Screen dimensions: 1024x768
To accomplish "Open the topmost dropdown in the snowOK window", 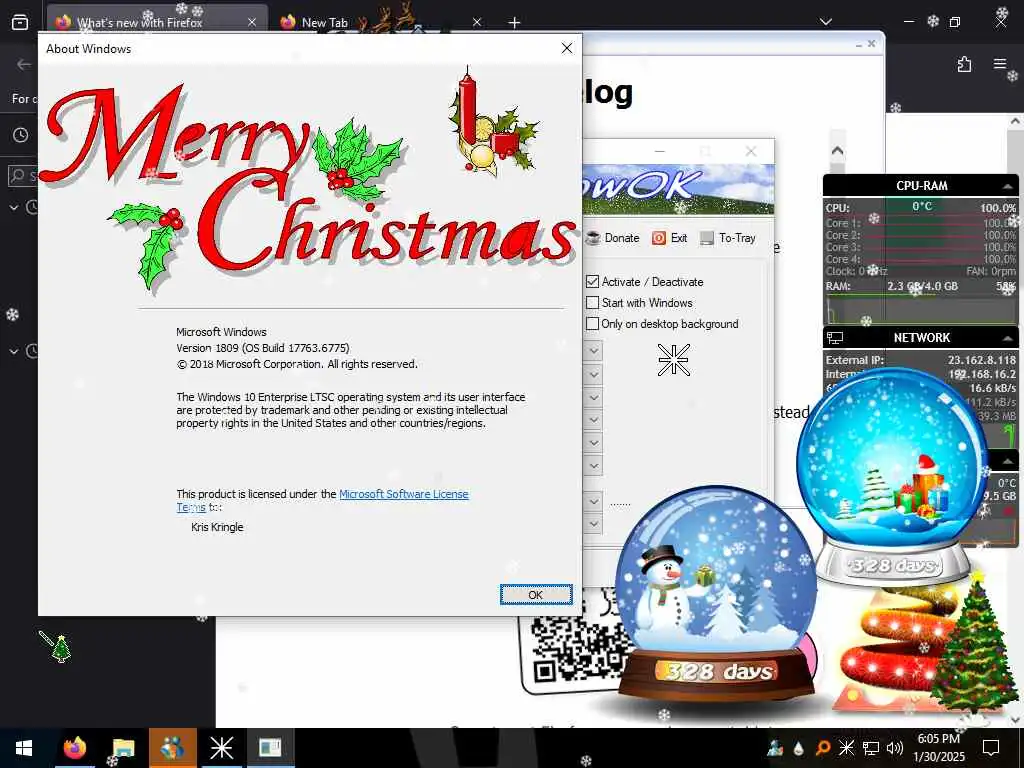I will pyautogui.click(x=593, y=351).
